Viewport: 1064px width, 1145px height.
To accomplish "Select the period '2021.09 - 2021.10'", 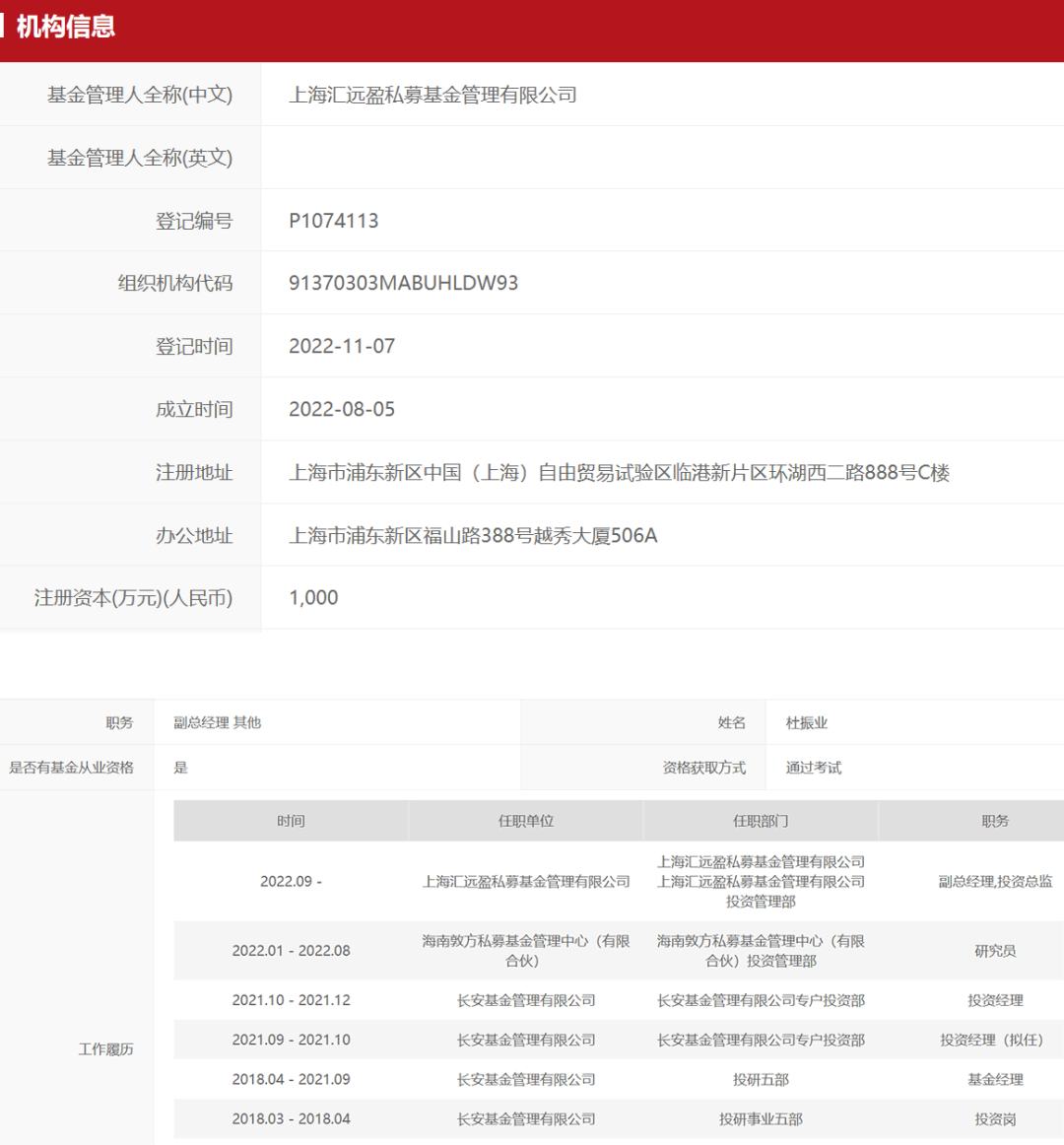I will (291, 1040).
